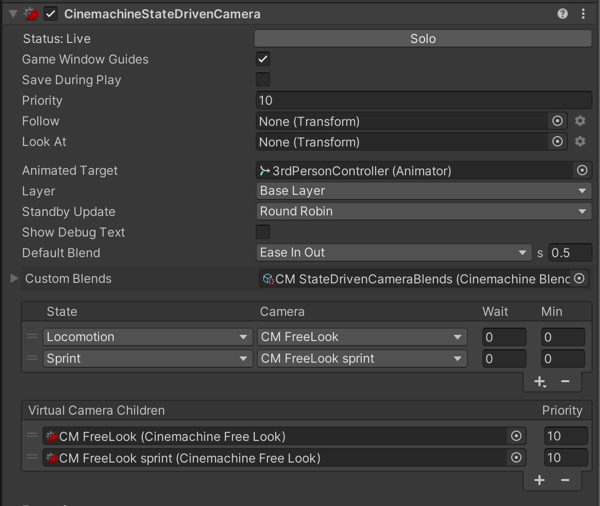Open component context menu (three dots)
Image resolution: width=600 pixels, height=506 pixels.
click(x=582, y=14)
